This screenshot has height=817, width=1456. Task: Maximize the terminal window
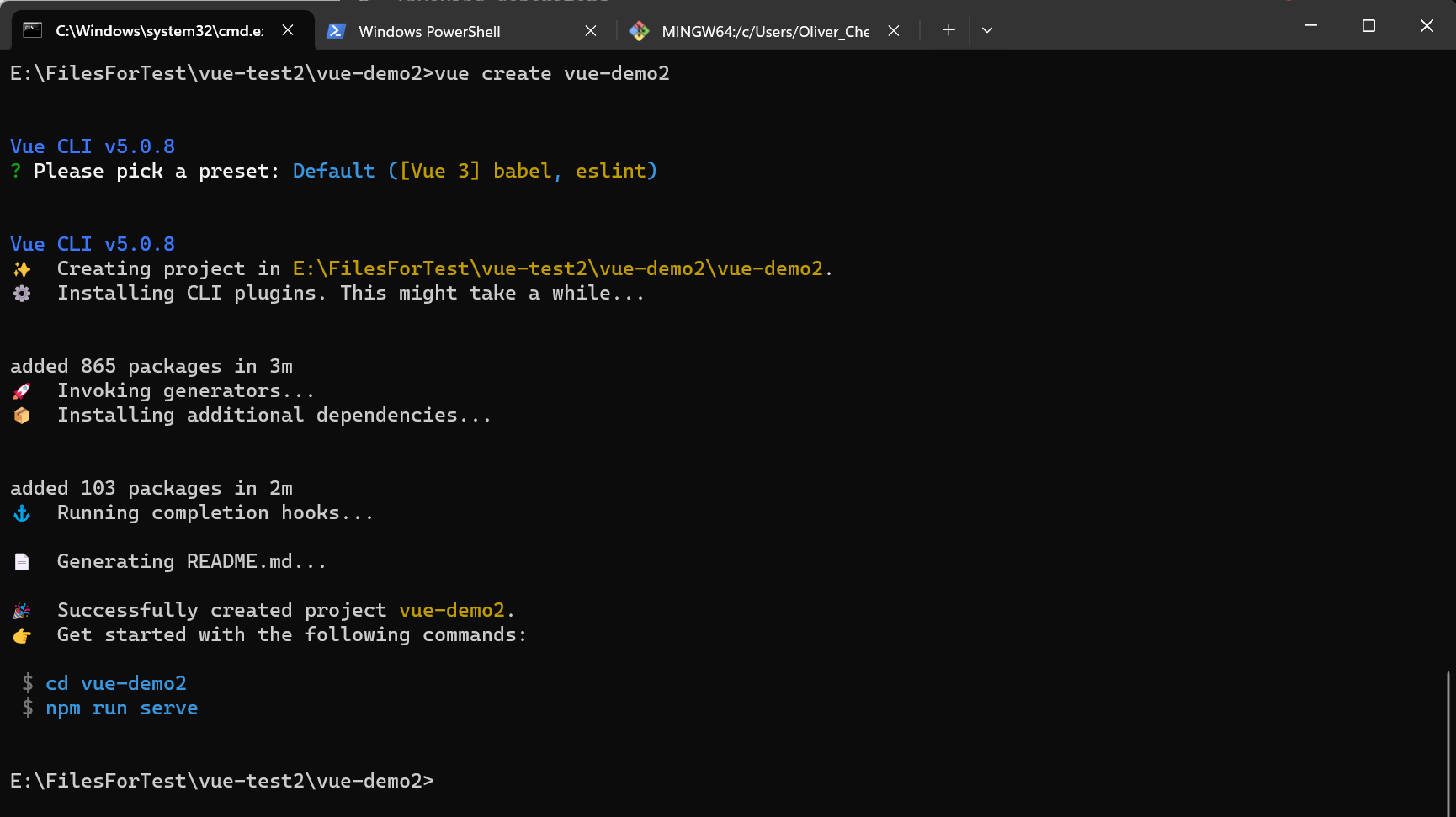point(1368,26)
